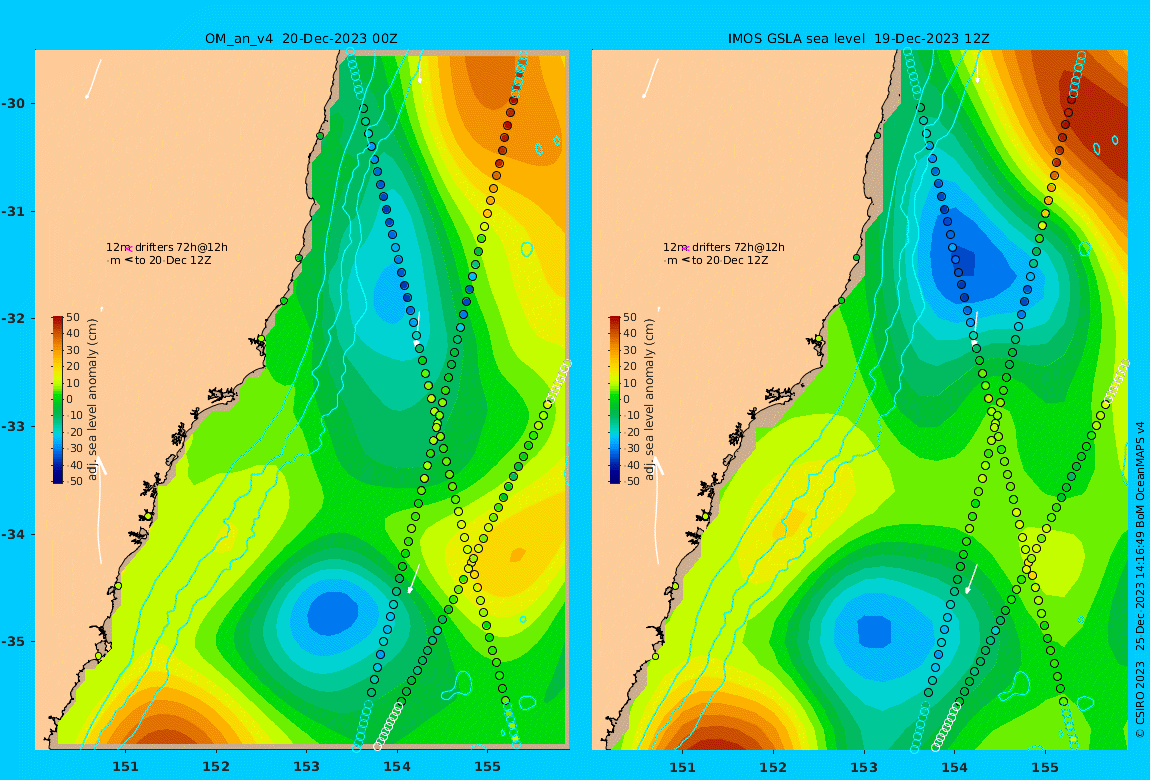
Task: Click the IMOS GSLA map's sea level colorbar
Action: (615, 400)
